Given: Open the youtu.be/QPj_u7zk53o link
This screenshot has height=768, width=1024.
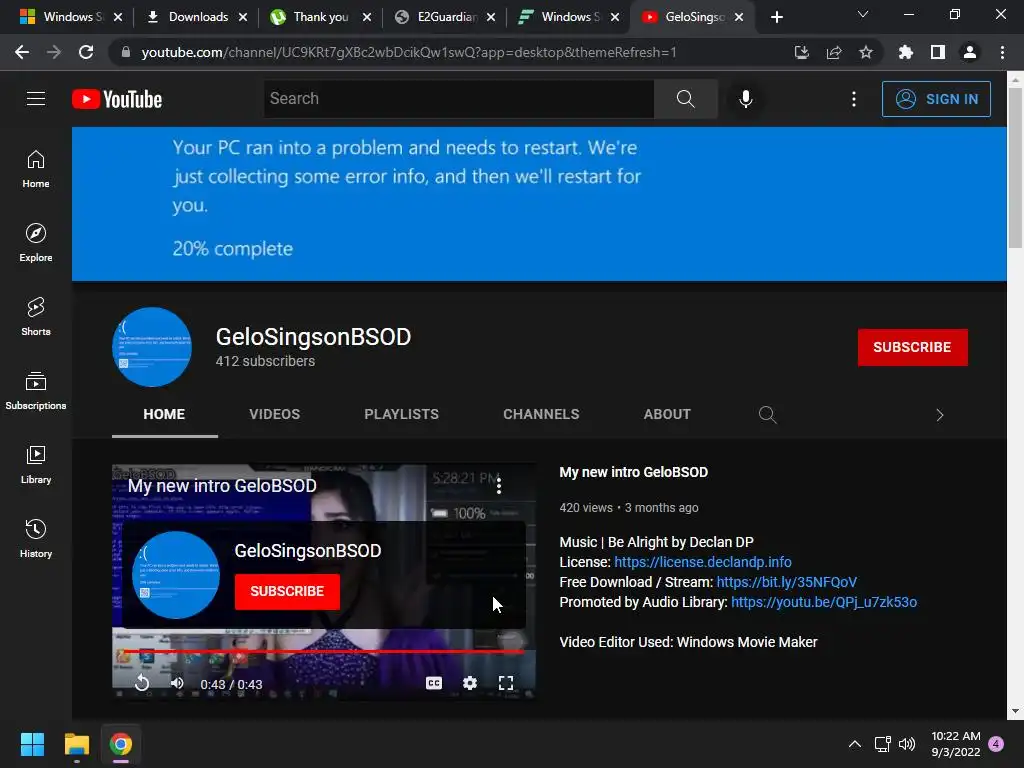Looking at the screenshot, I should (824, 602).
